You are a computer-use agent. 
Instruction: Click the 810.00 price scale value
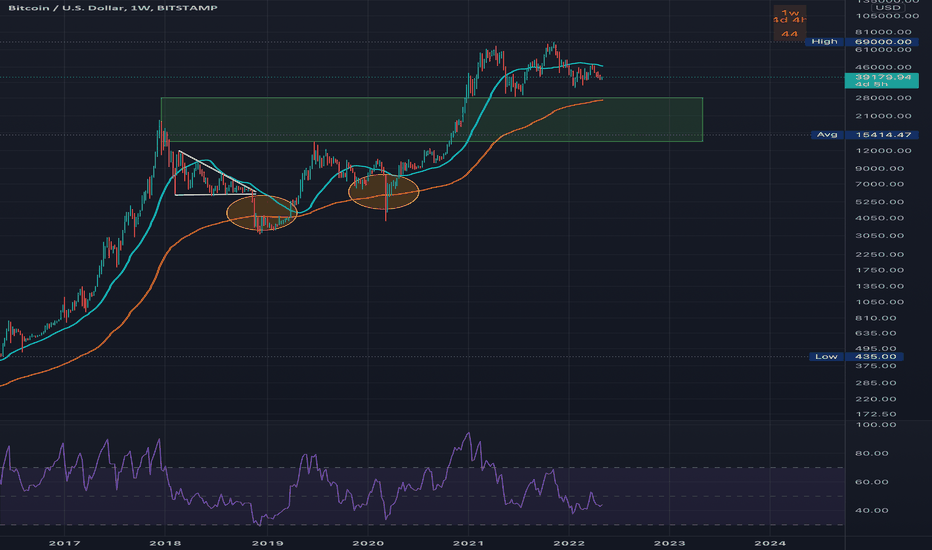[x=876, y=318]
